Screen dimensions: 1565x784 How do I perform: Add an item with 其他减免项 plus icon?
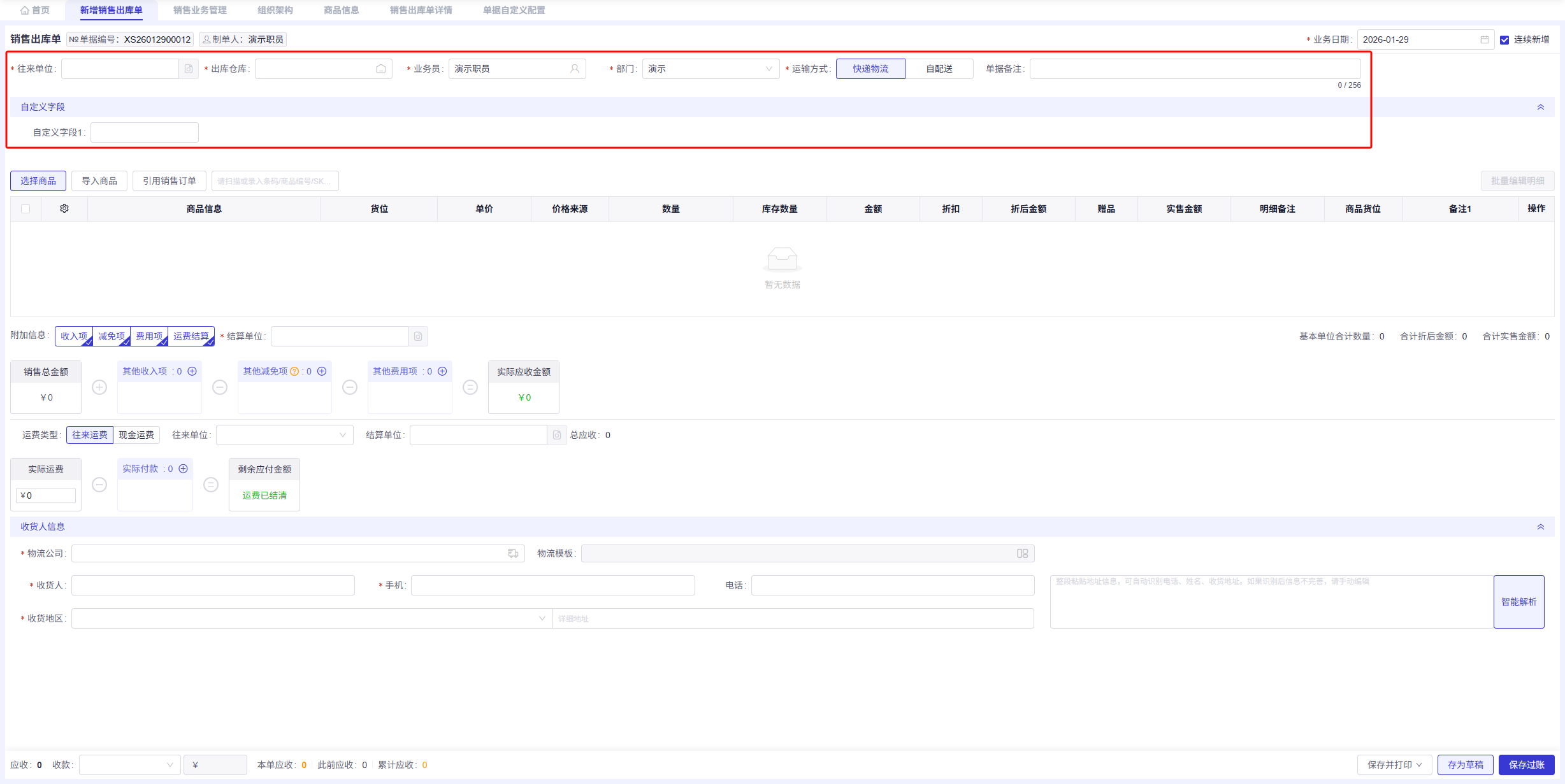[322, 371]
